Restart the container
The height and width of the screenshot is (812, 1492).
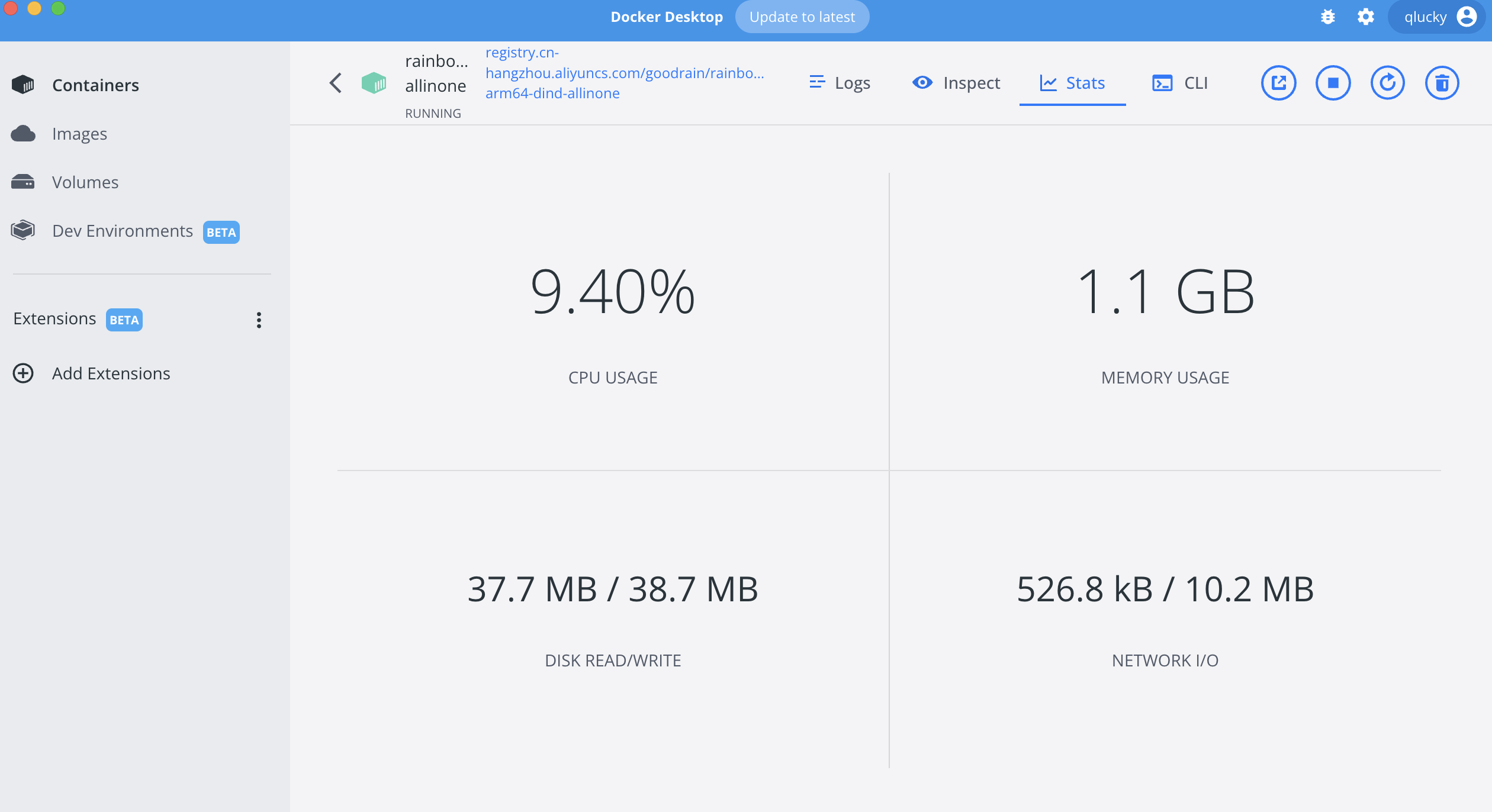point(1388,83)
